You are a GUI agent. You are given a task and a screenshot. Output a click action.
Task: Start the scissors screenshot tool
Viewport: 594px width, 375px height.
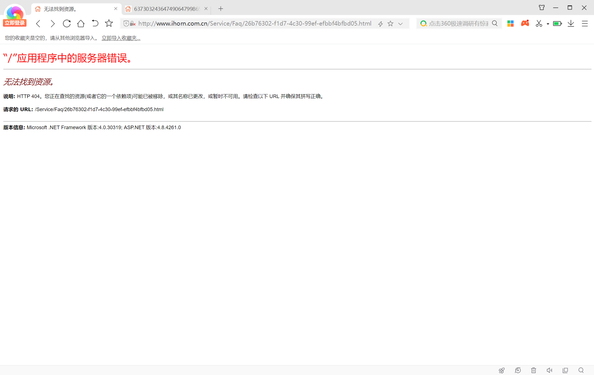539,23
